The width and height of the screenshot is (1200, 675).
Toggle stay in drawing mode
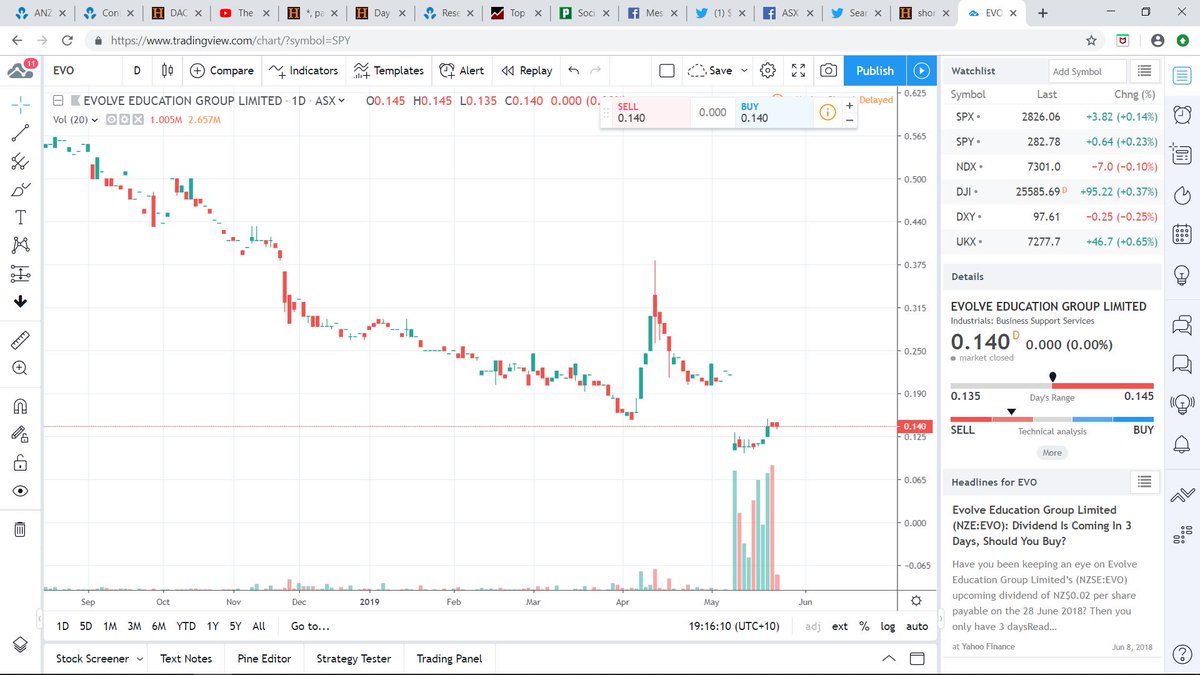[x=20, y=434]
